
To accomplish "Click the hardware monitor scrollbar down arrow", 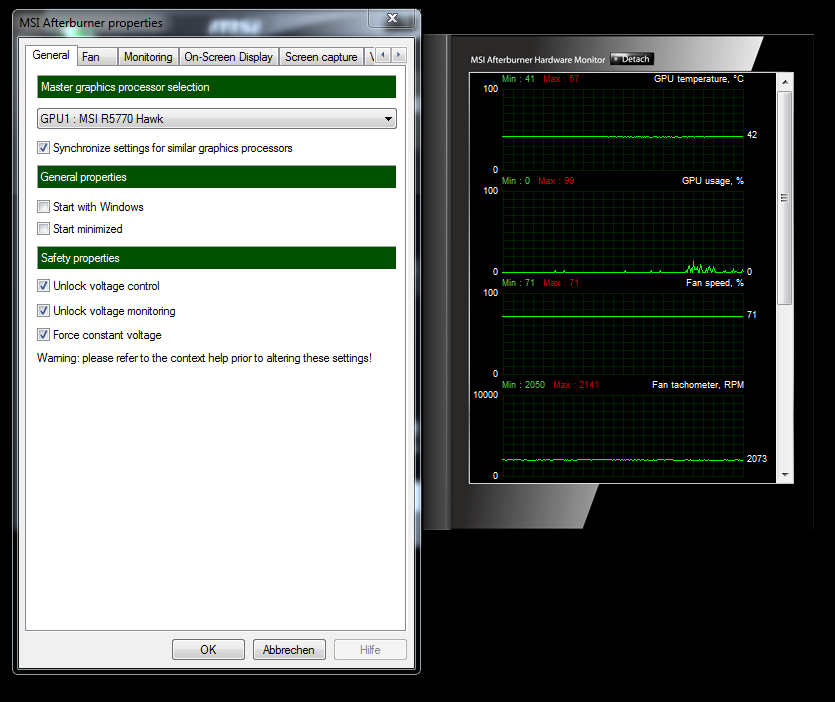I will tap(785, 475).
